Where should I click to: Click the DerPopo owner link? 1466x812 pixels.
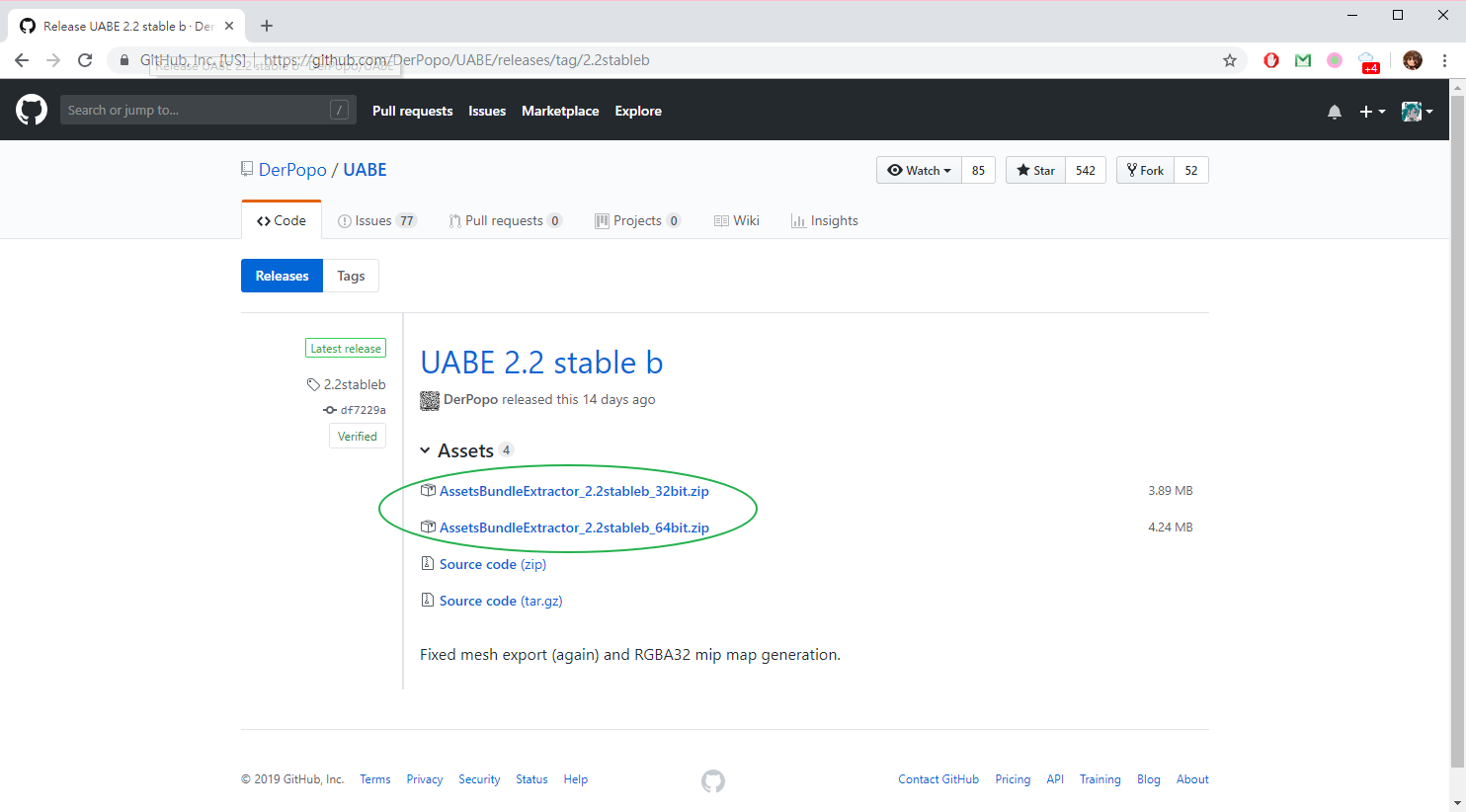(x=292, y=170)
